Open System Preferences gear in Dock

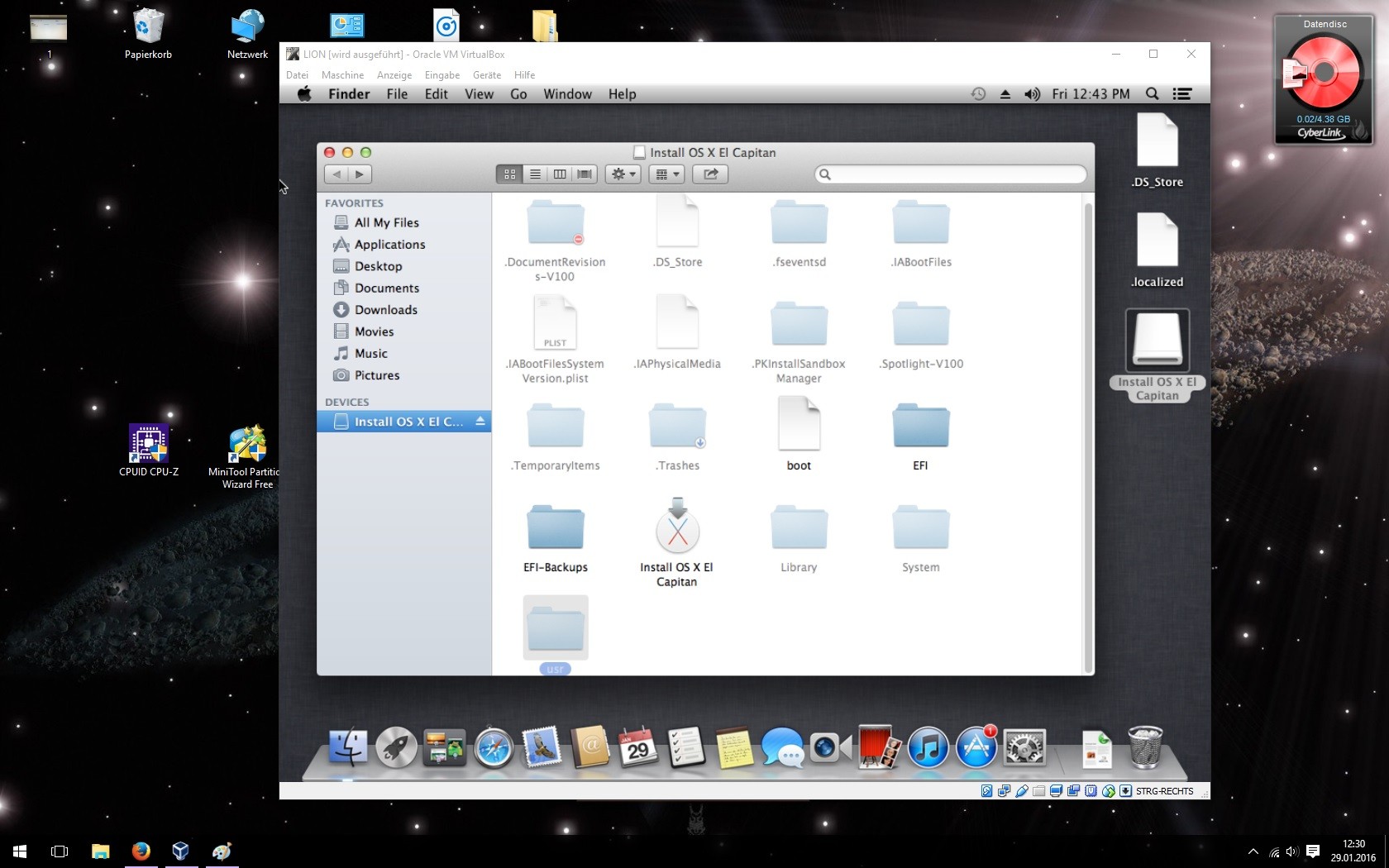(x=1024, y=748)
